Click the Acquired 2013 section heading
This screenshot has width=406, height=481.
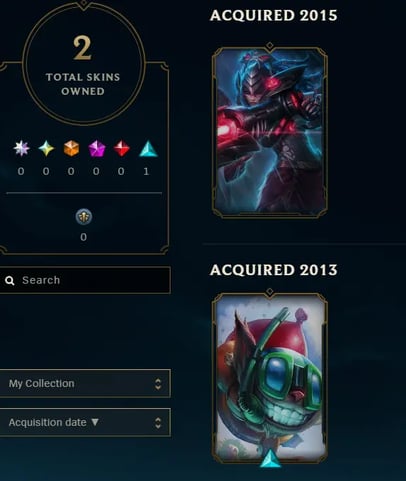tap(274, 270)
